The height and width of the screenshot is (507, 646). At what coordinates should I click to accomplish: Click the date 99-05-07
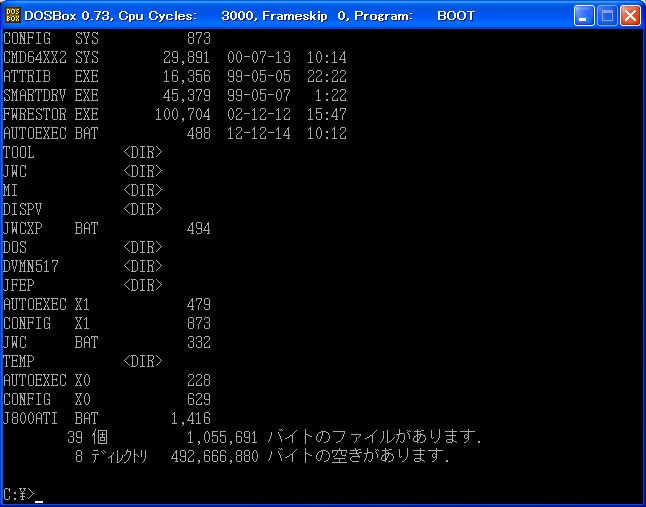[259, 96]
